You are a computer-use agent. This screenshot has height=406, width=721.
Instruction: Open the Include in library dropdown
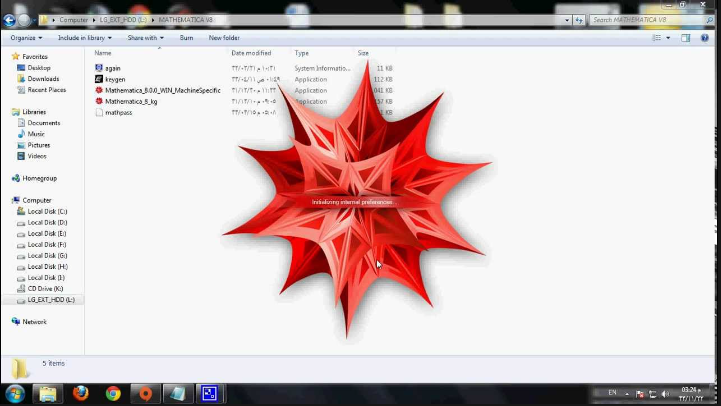point(85,38)
